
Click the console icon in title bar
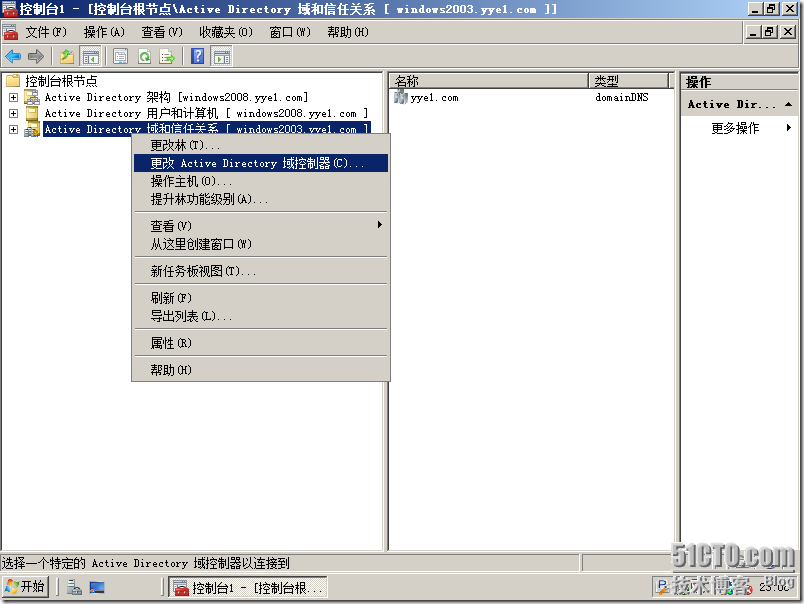(x=9, y=9)
